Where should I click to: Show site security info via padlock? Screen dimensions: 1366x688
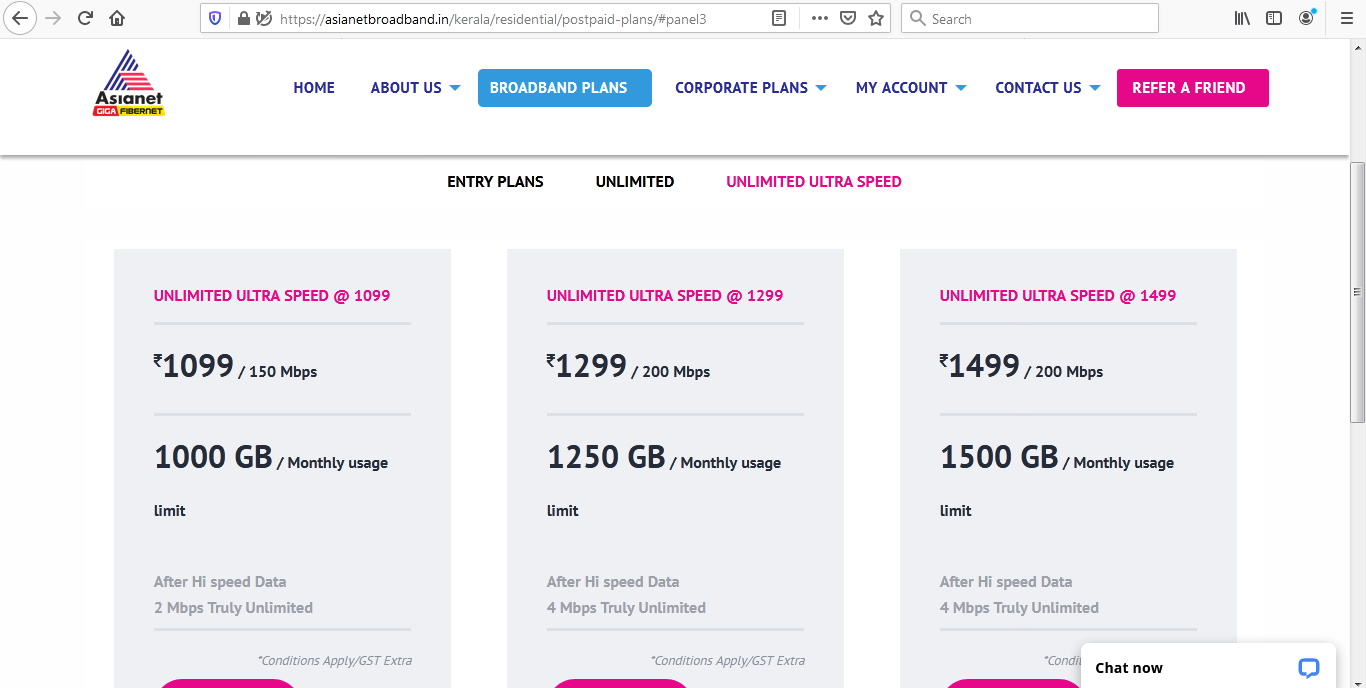click(243, 18)
